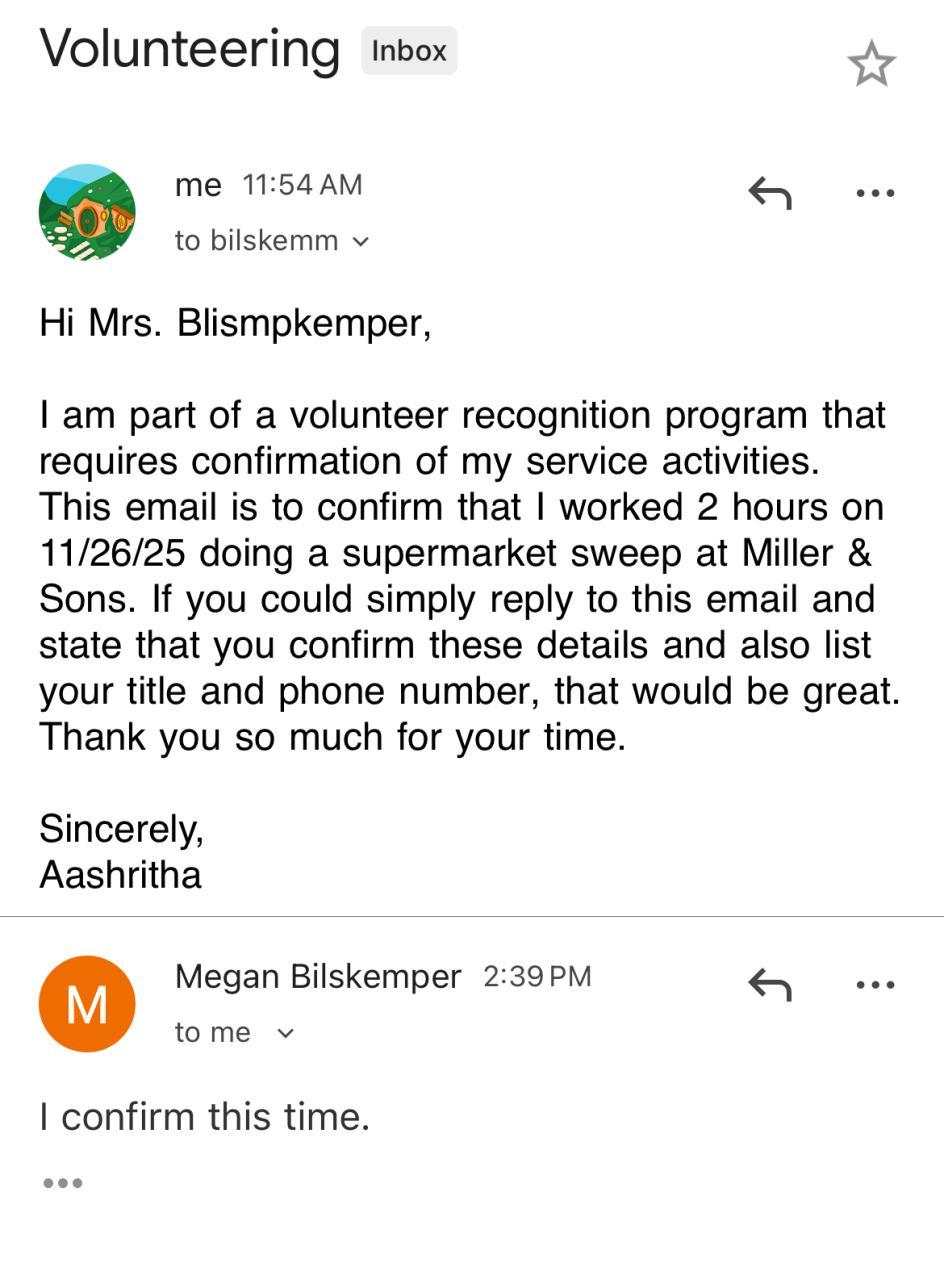Tap the 'to bilskemm' recipient text

pos(256,241)
